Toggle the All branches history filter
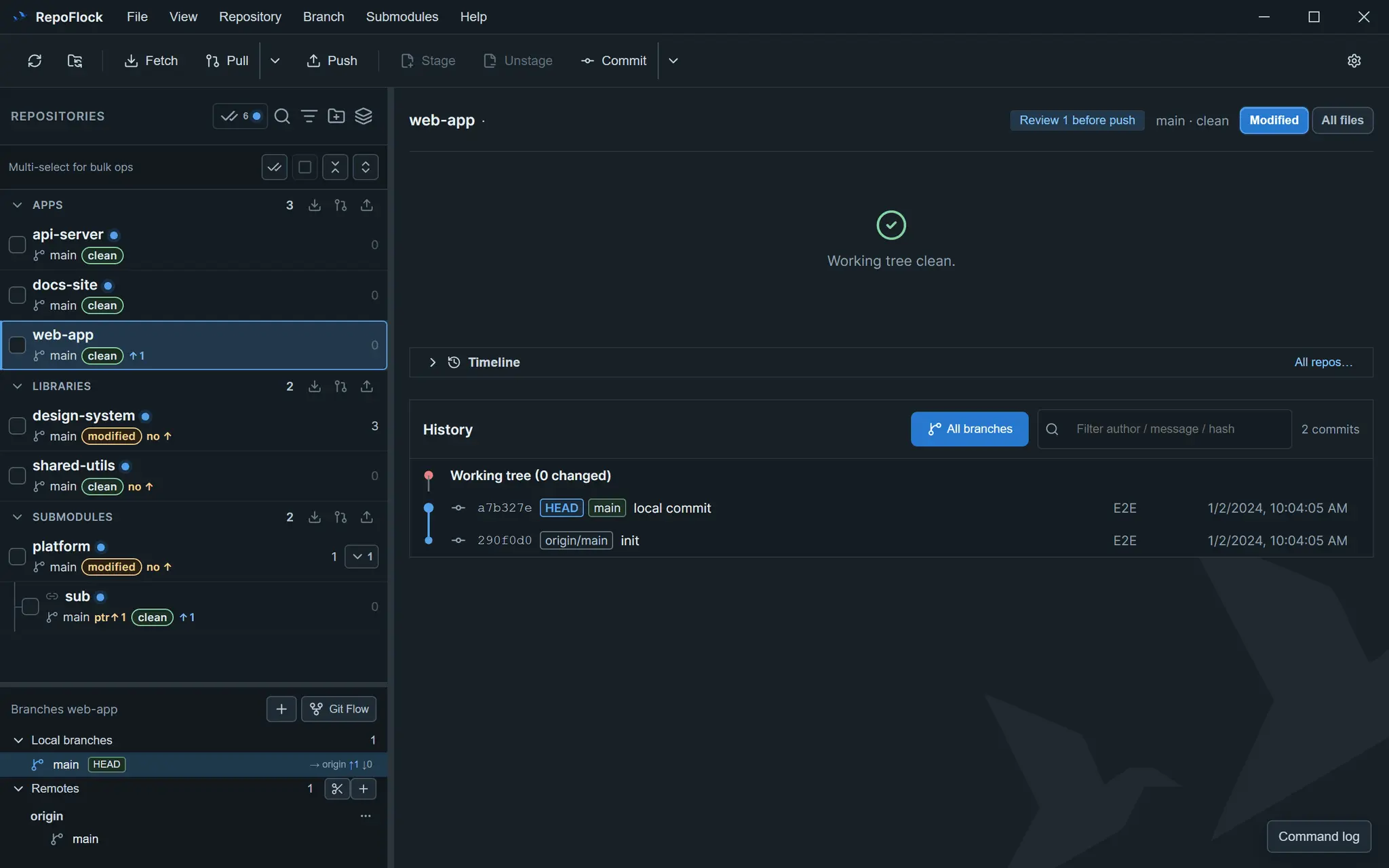This screenshot has width=1389, height=868. pos(969,429)
